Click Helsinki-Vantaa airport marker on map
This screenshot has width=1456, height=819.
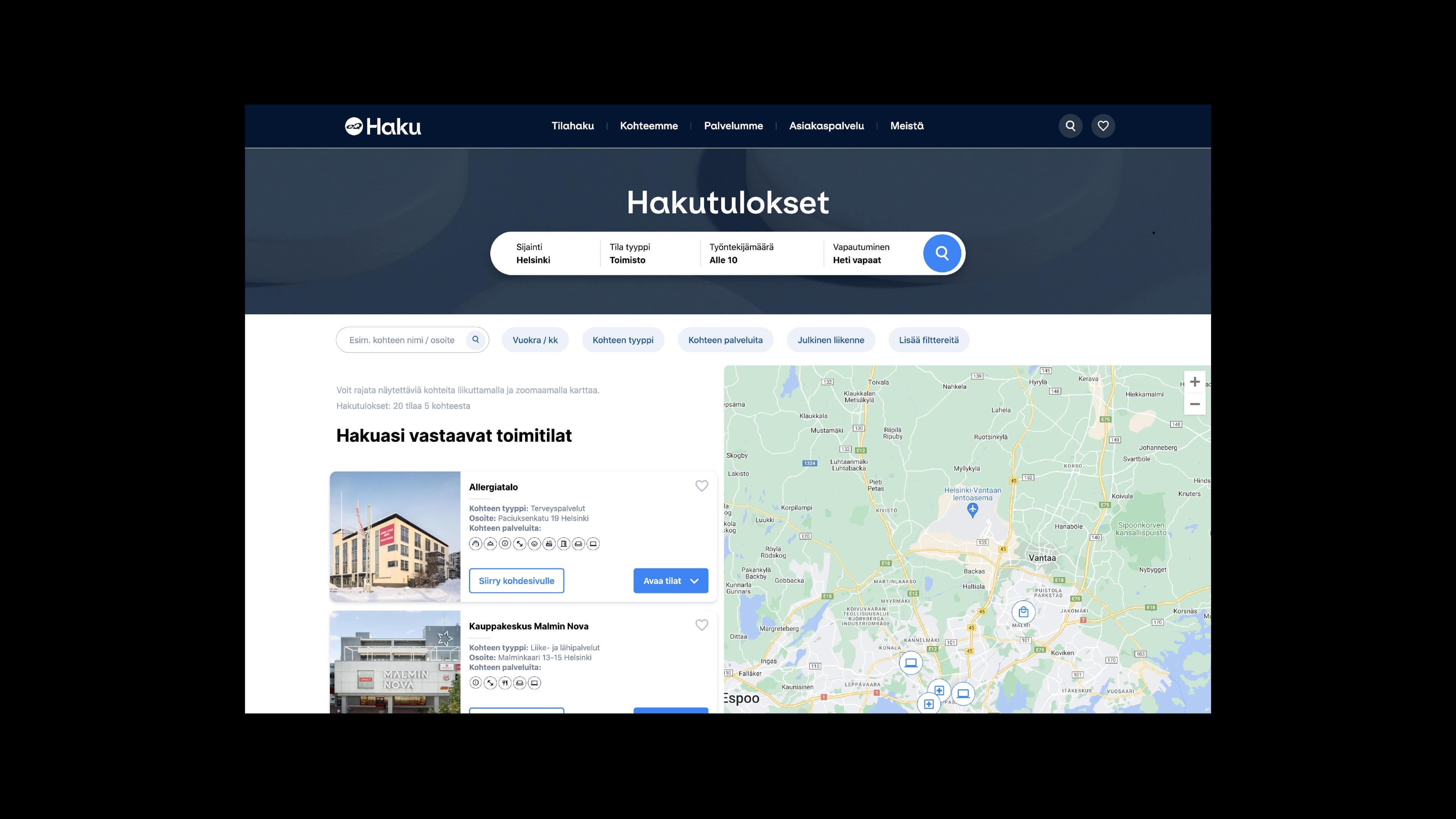[972, 510]
